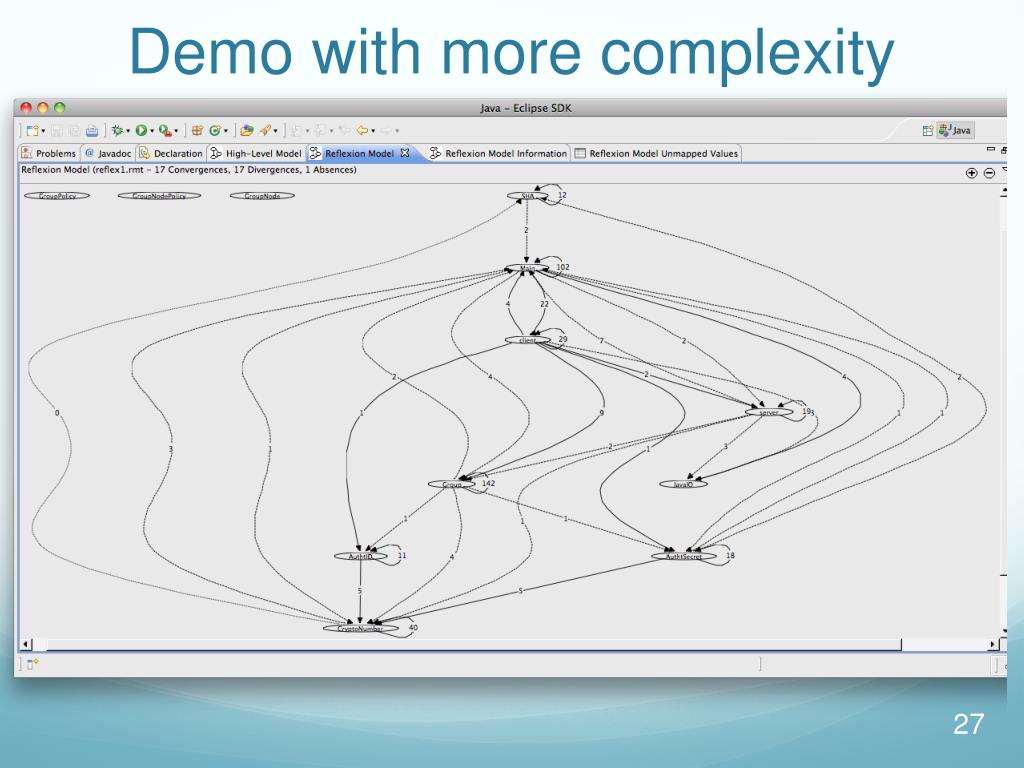The height and width of the screenshot is (768, 1024).
Task: Select the server node
Action: (x=769, y=412)
